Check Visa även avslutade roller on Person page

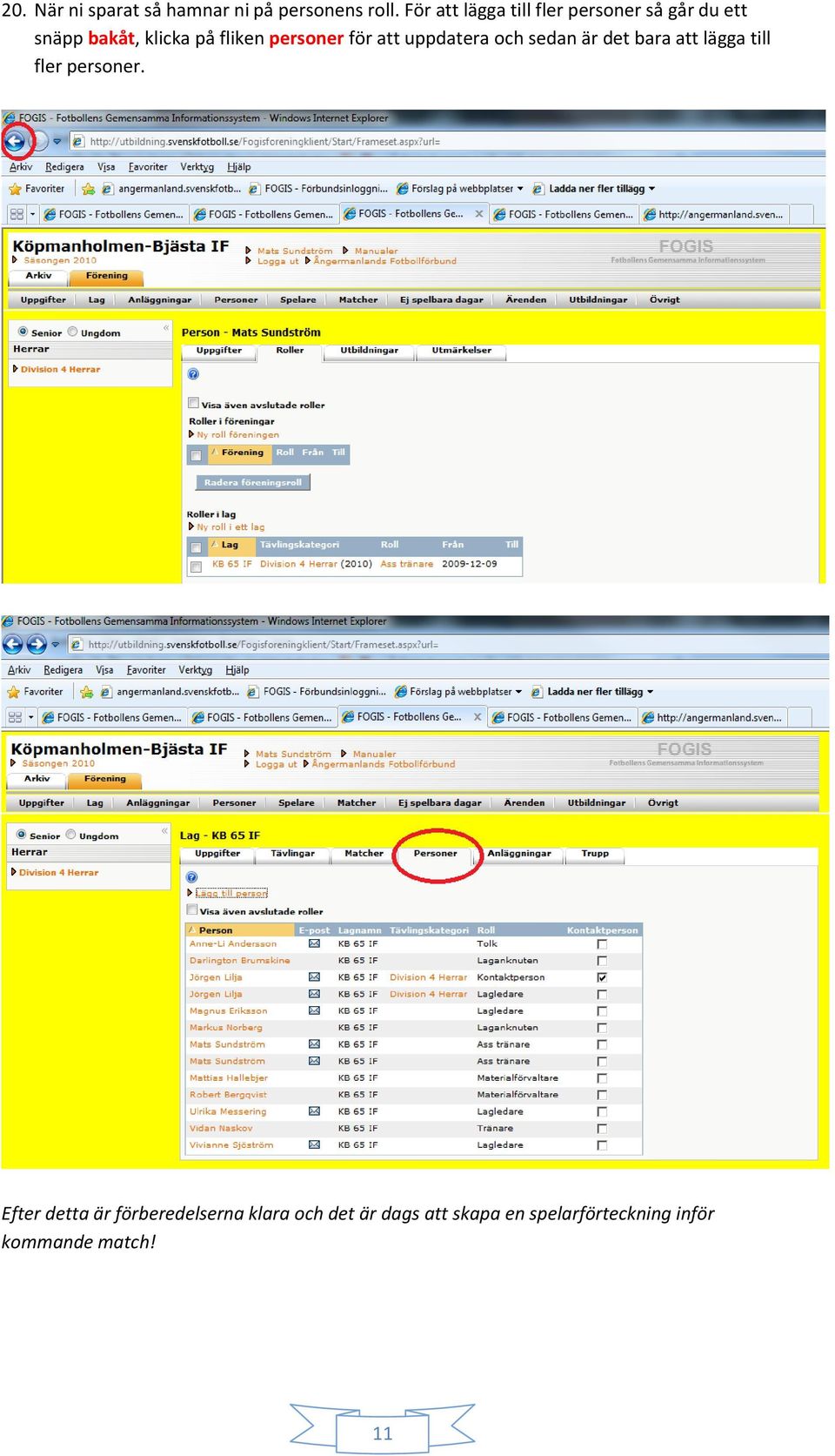pyautogui.click(x=193, y=404)
